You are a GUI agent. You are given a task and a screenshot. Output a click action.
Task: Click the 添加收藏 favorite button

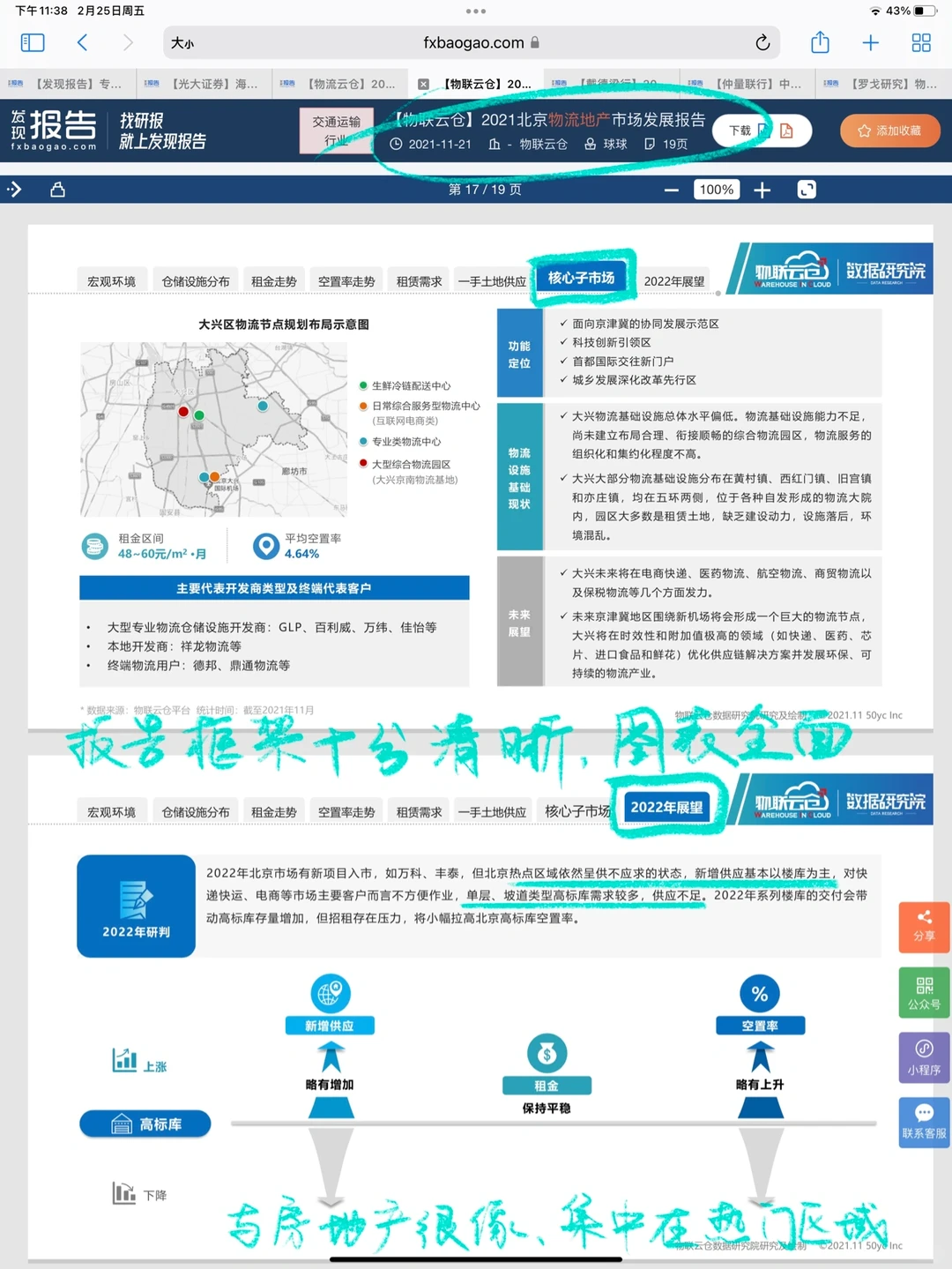pos(889,131)
